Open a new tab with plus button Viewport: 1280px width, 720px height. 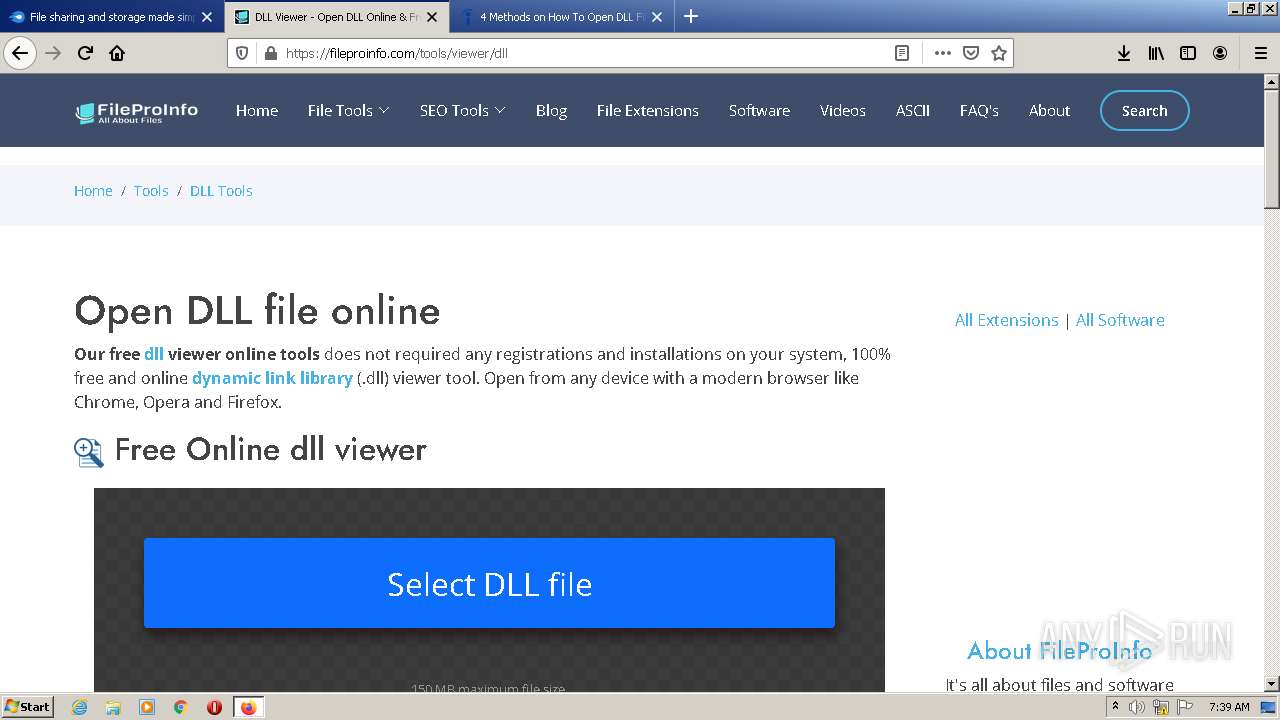(691, 16)
